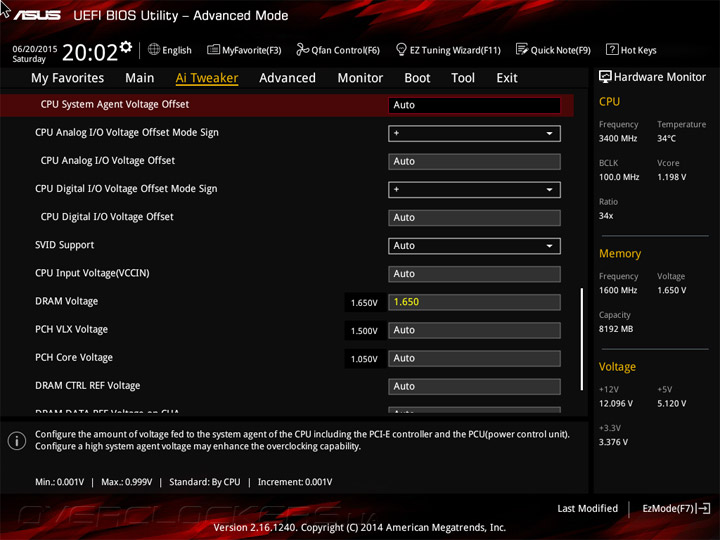Image resolution: width=720 pixels, height=540 pixels.
Task: Click the Quick Note pencil icon
Action: (522, 49)
